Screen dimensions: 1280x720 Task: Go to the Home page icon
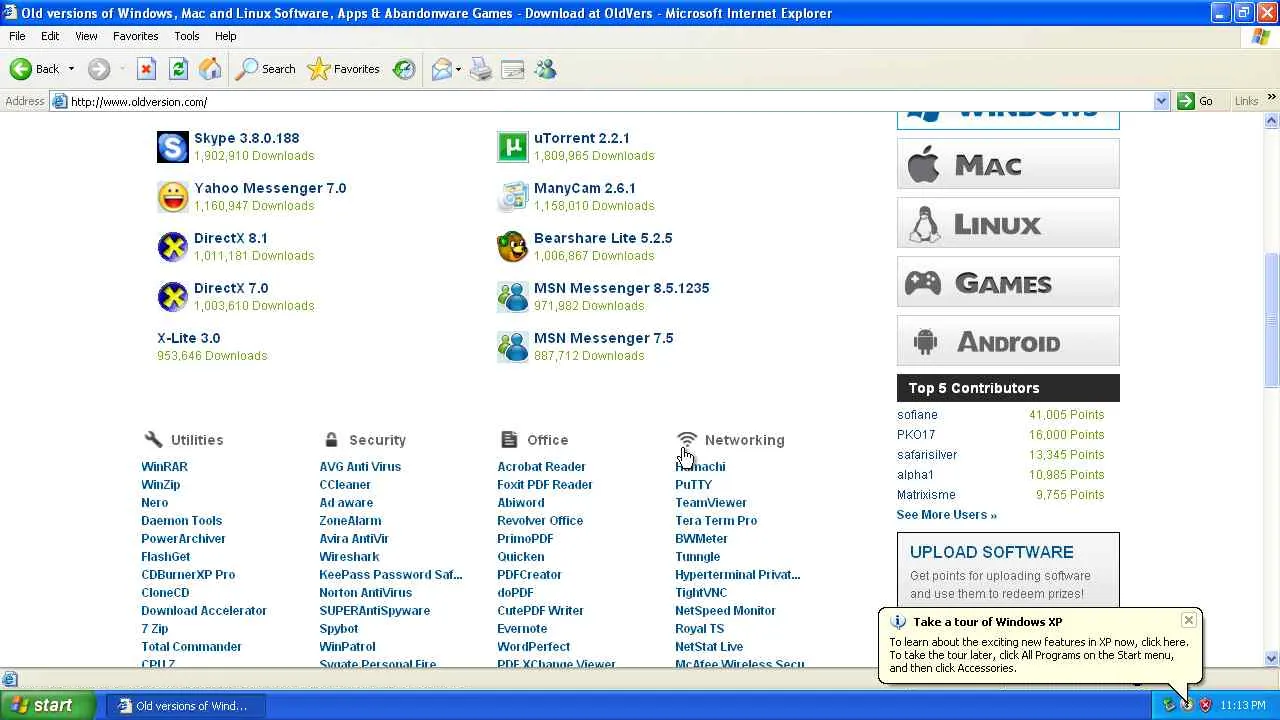coord(210,69)
